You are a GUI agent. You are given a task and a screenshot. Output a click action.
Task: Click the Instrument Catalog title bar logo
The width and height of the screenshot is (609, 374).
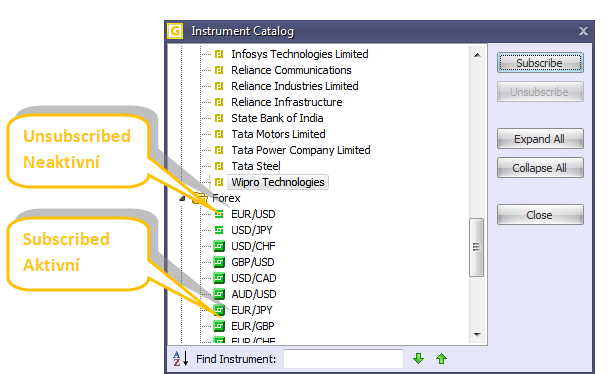tap(175, 31)
